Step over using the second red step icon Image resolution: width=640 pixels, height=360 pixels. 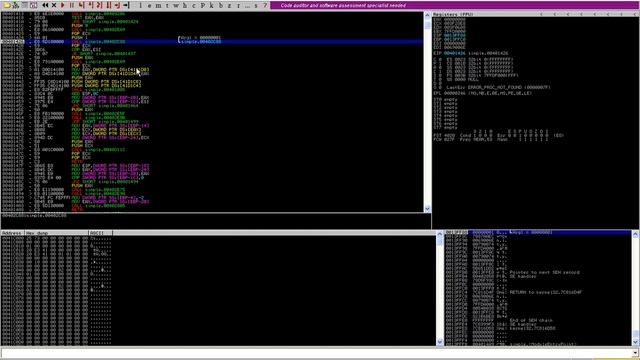coord(90,5)
